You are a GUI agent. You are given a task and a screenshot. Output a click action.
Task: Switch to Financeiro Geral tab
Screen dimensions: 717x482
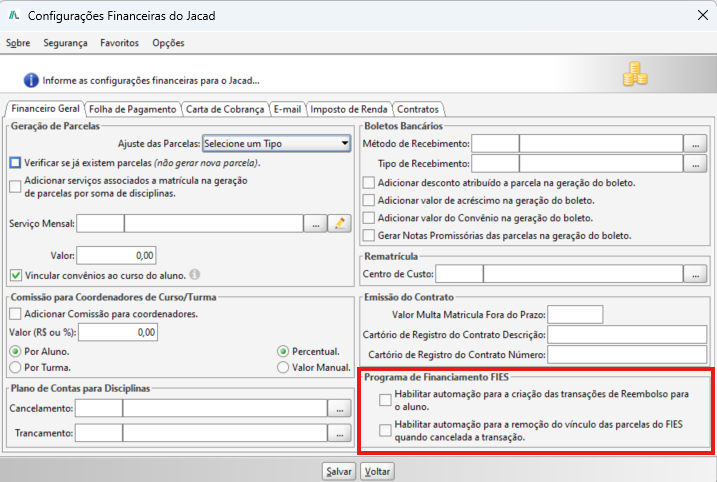coord(45,108)
